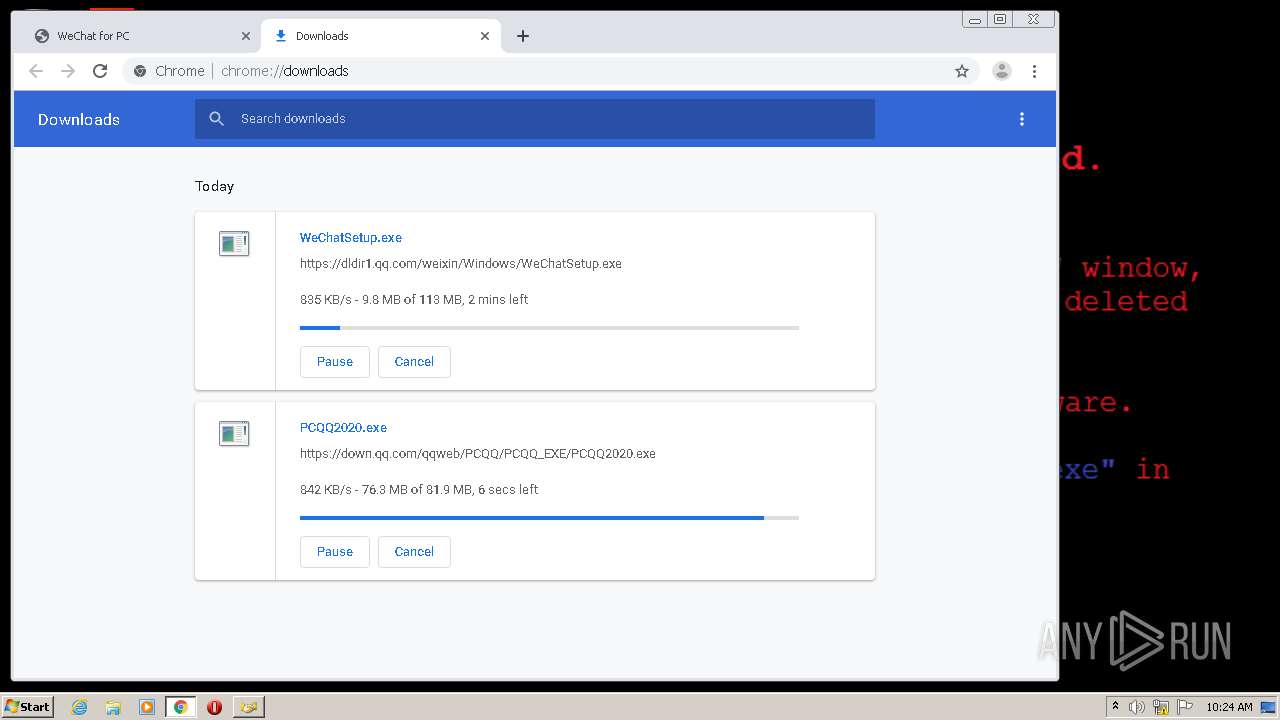Viewport: 1280px width, 720px height.
Task: Click the PCQQ2020 speed and size status text
Action: click(419, 490)
